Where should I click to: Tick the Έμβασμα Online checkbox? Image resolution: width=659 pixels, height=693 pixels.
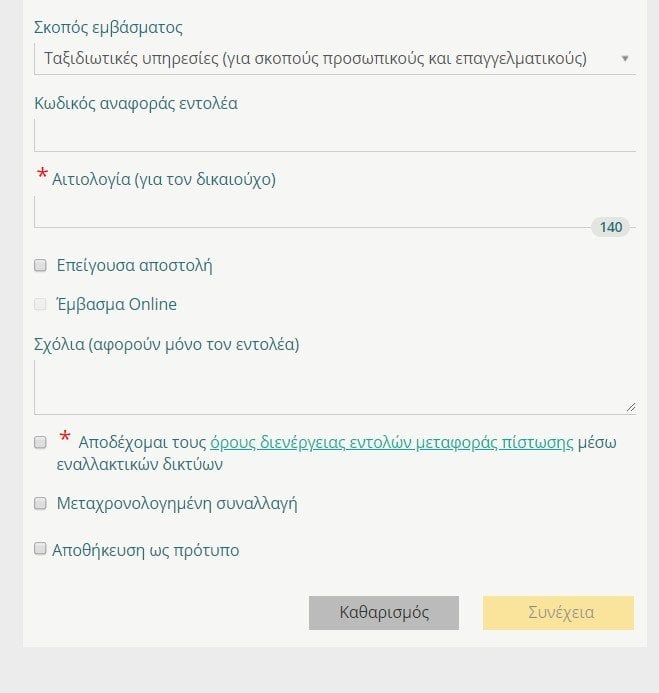40,304
